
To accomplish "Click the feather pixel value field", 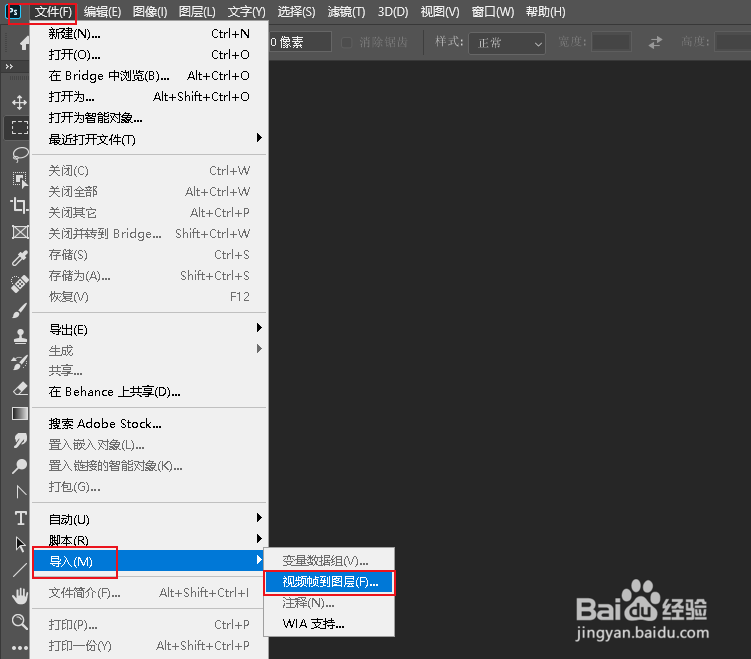I will 300,42.
